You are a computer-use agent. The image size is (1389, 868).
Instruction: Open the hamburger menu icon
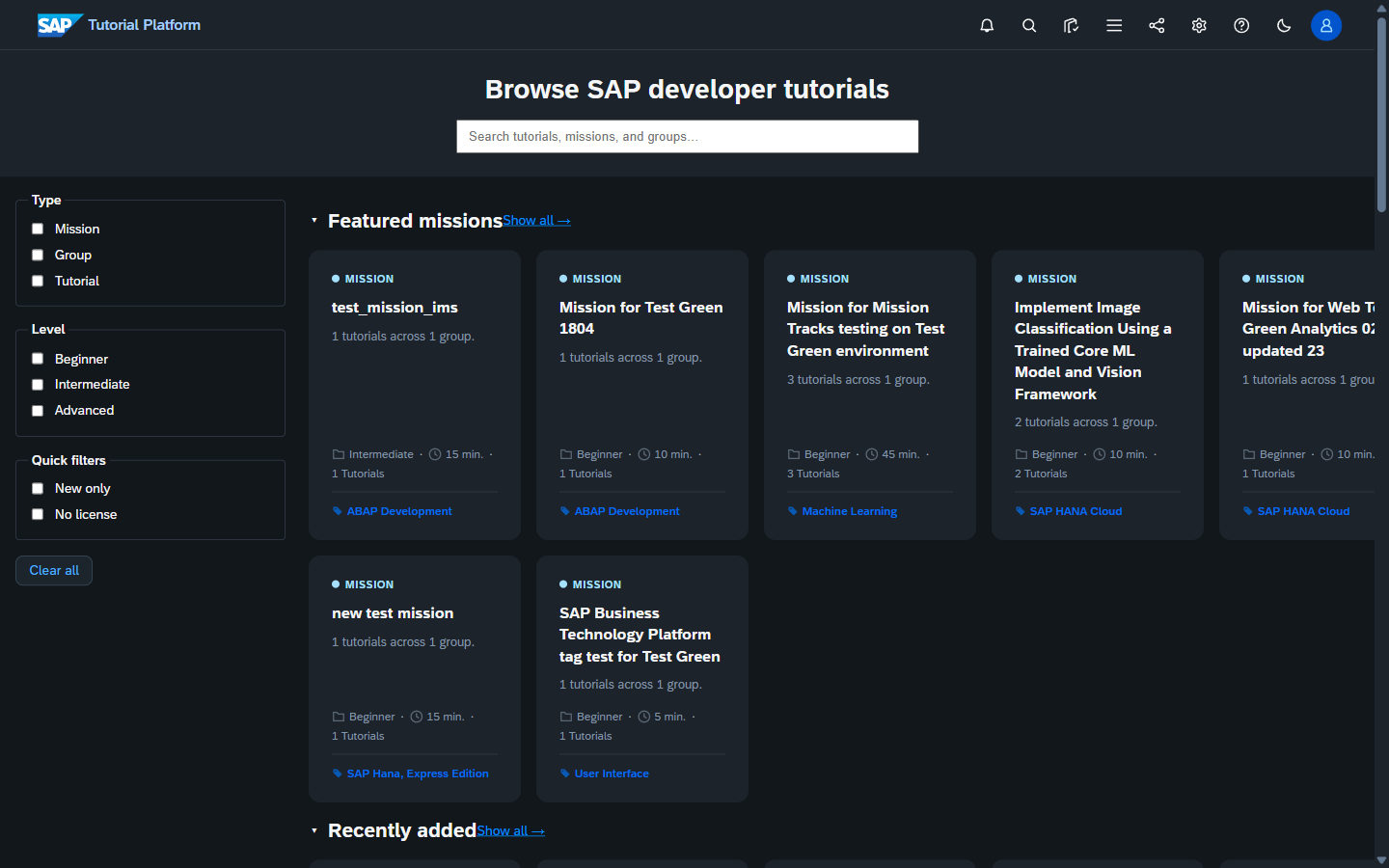[1114, 25]
